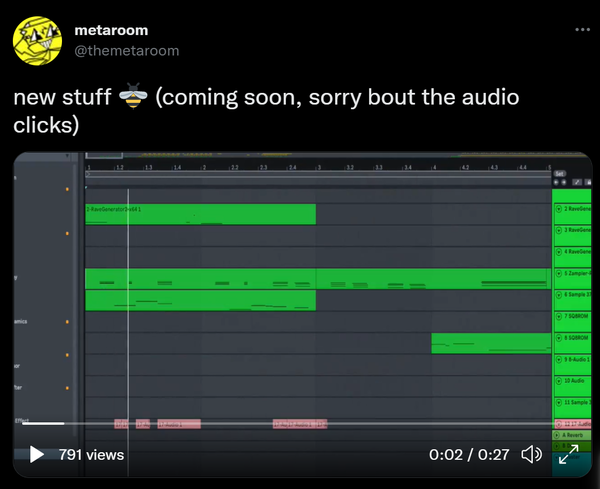Select the 5 Zampler track name

pyautogui.click(x=578, y=273)
